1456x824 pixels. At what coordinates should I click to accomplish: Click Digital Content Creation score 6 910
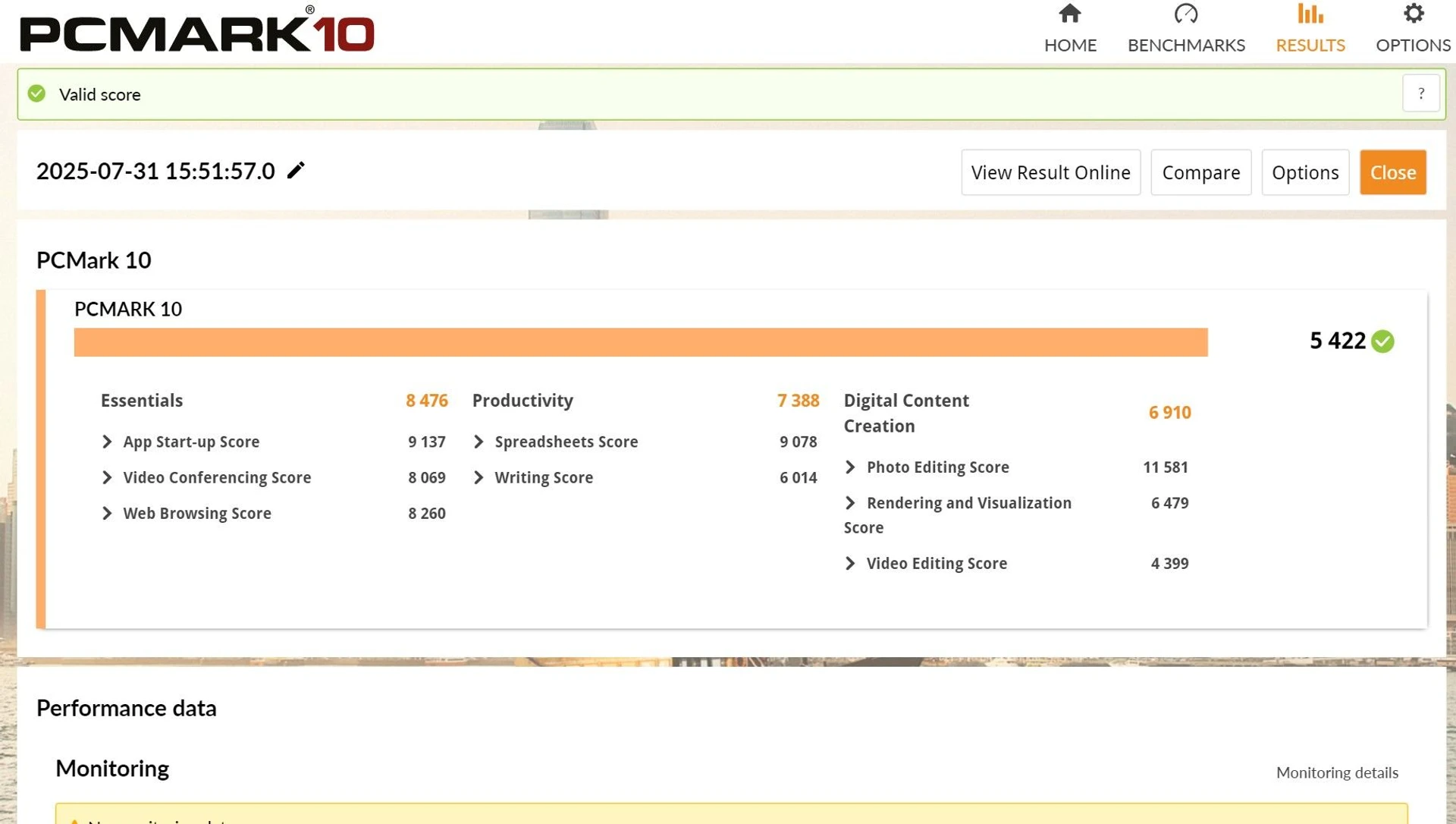click(x=1169, y=413)
